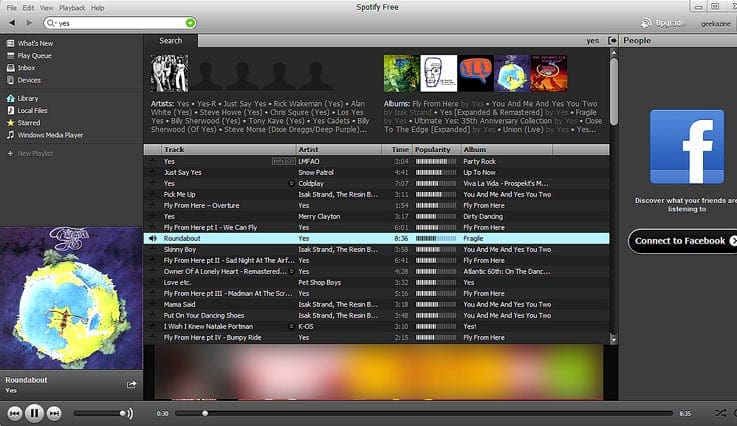
Task: Click the back navigation arrow
Action: click(10, 22)
